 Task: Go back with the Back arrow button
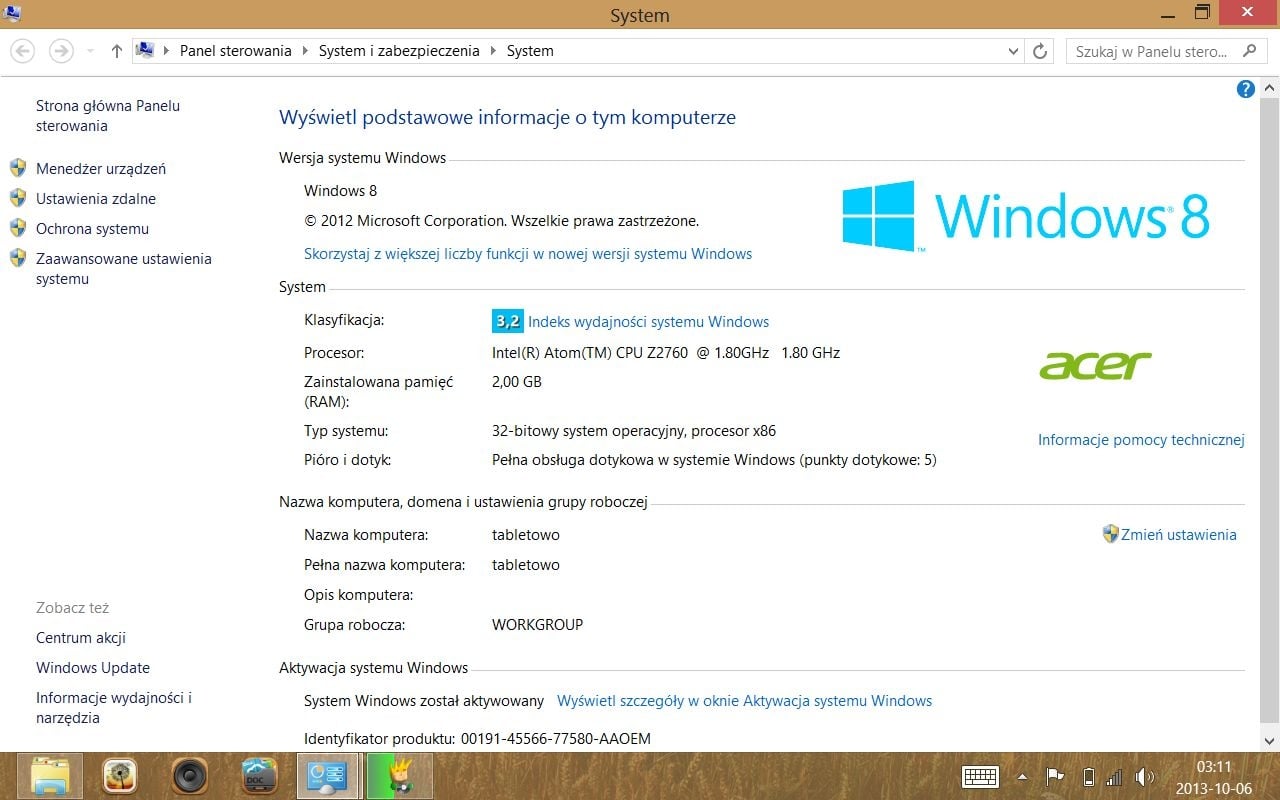point(22,51)
